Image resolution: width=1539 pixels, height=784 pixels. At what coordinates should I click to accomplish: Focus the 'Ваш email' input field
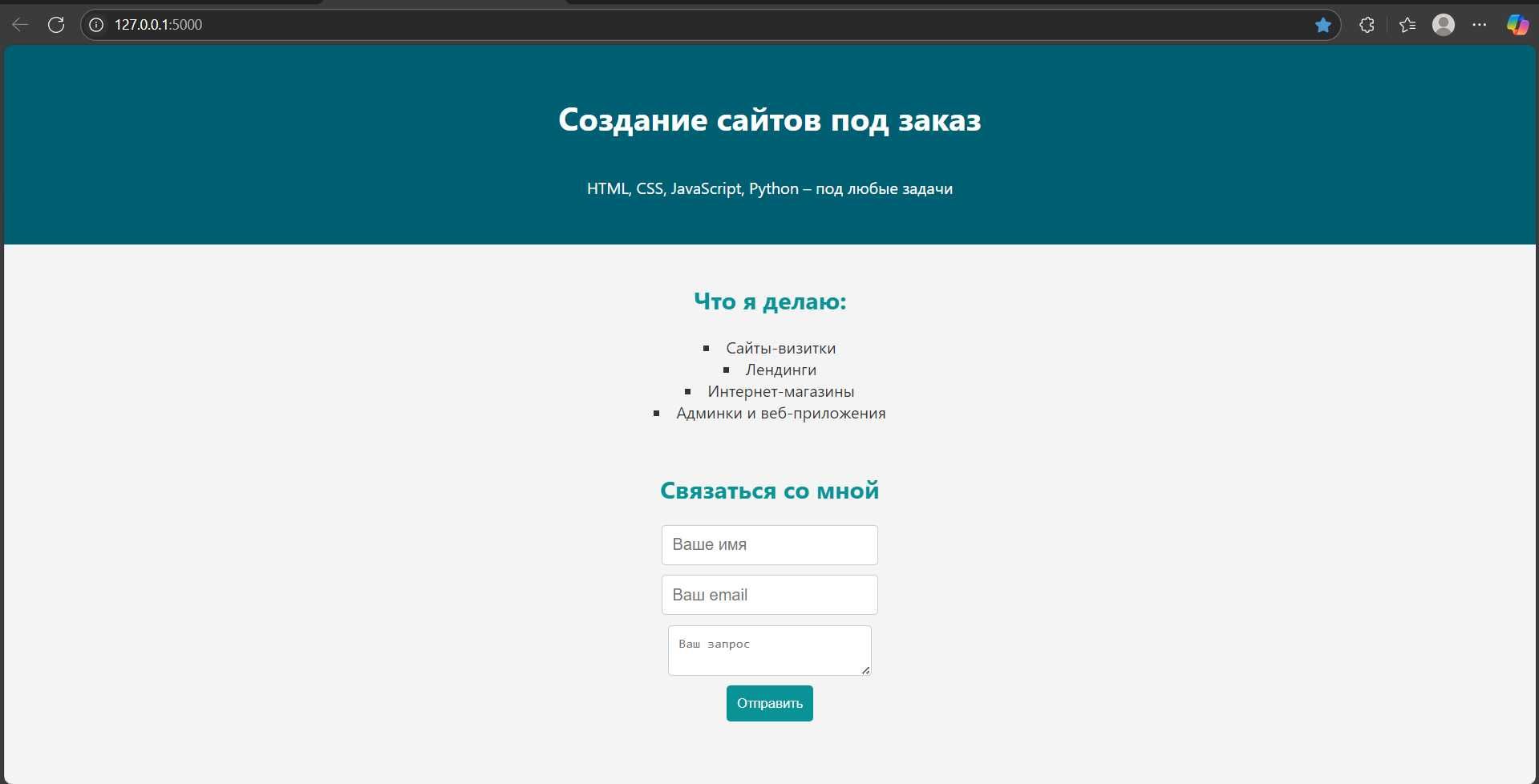769,595
